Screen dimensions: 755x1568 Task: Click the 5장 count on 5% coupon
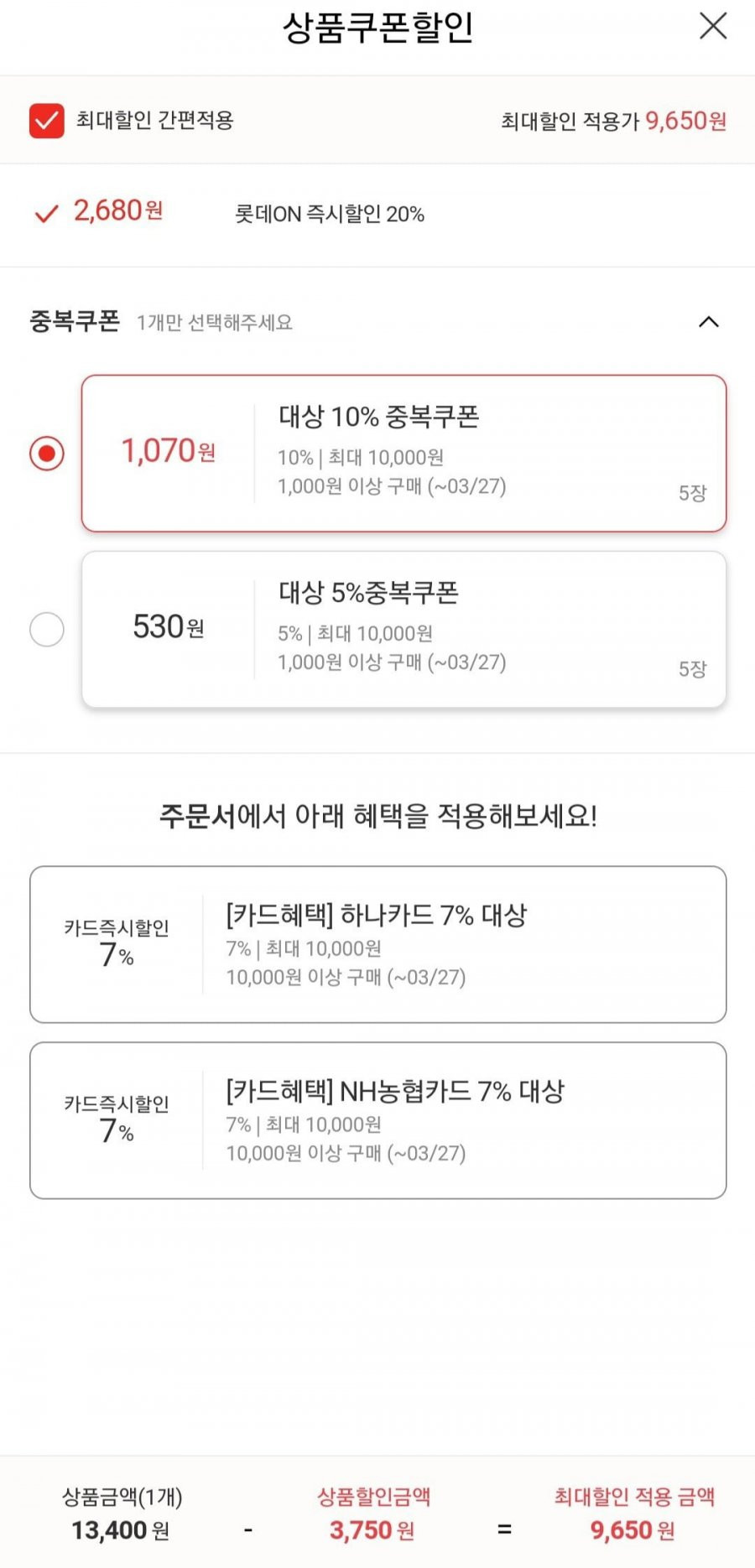692,669
